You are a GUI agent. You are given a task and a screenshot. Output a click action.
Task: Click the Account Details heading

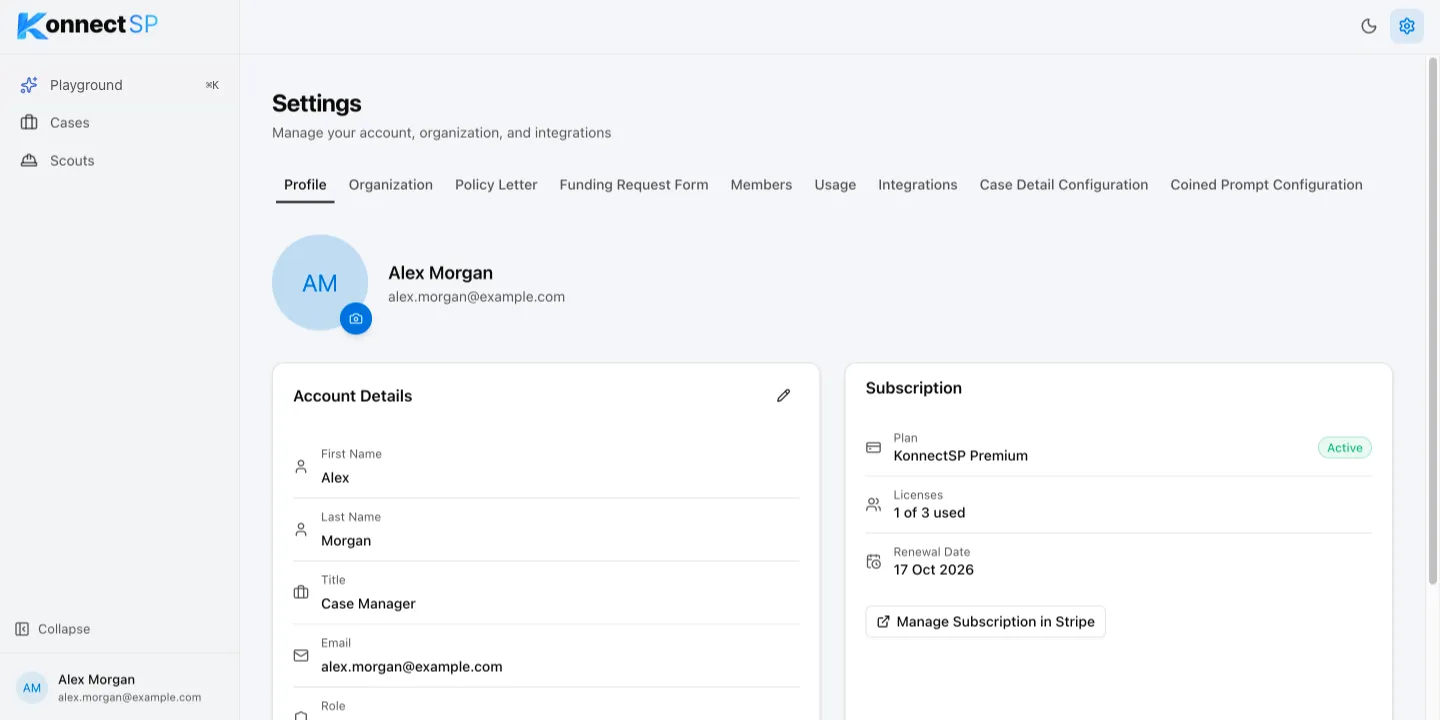(x=353, y=396)
